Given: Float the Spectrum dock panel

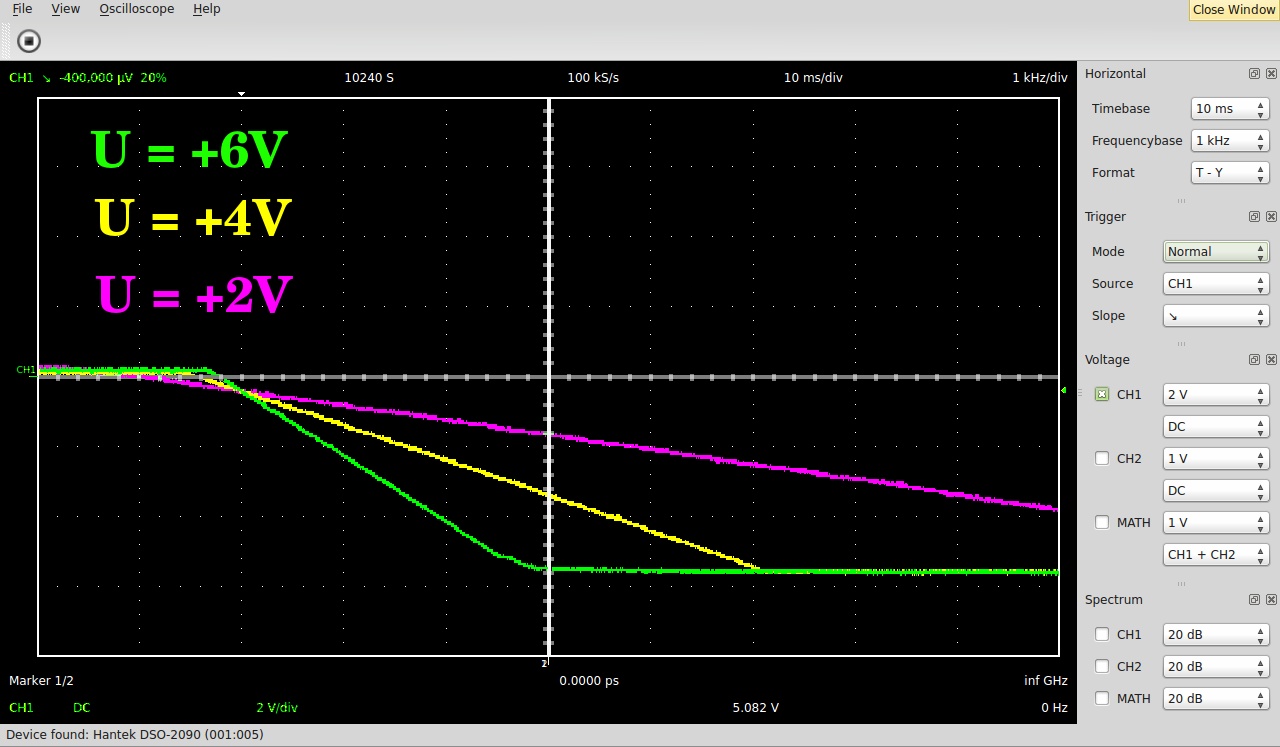Looking at the screenshot, I should tap(1254, 600).
